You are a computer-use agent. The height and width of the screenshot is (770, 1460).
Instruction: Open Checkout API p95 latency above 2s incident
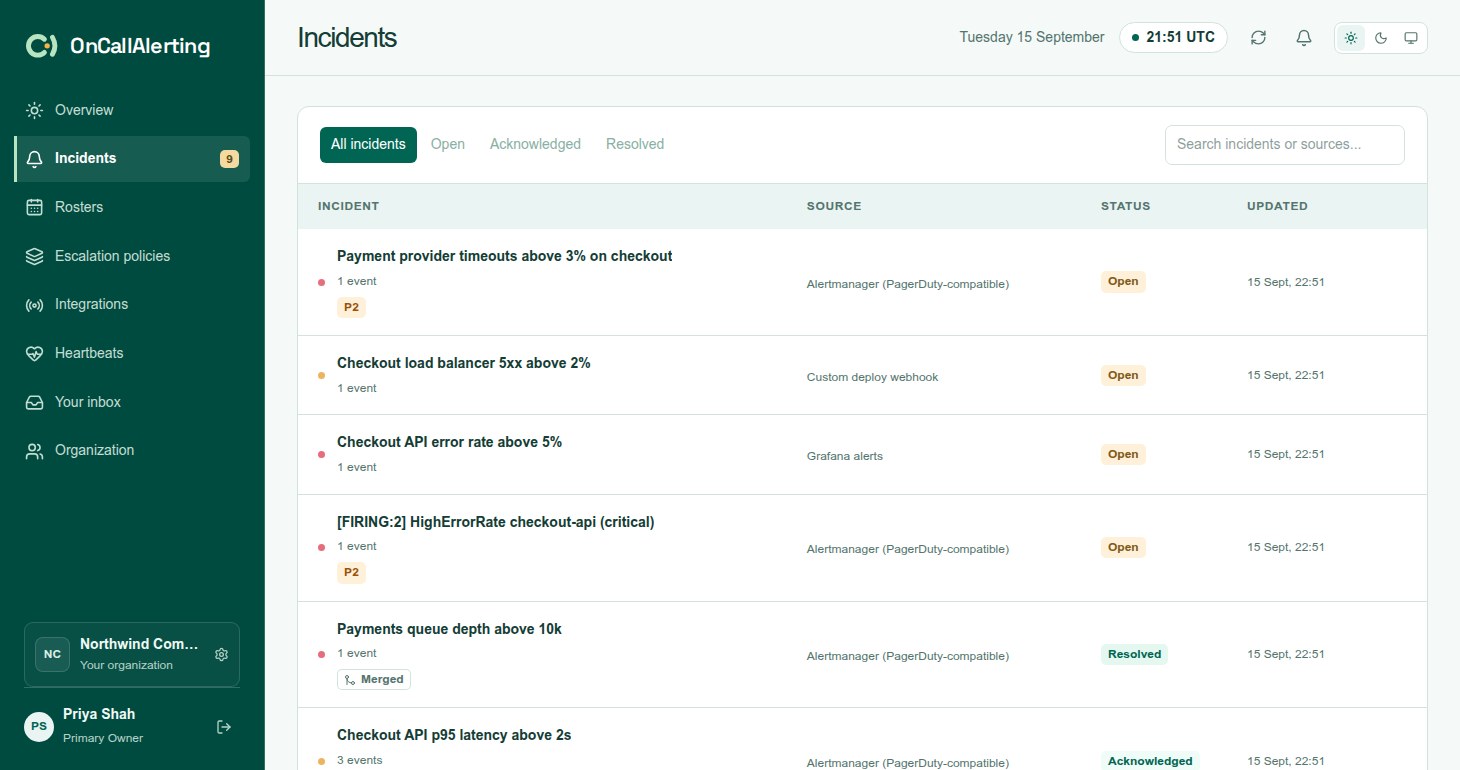454,735
